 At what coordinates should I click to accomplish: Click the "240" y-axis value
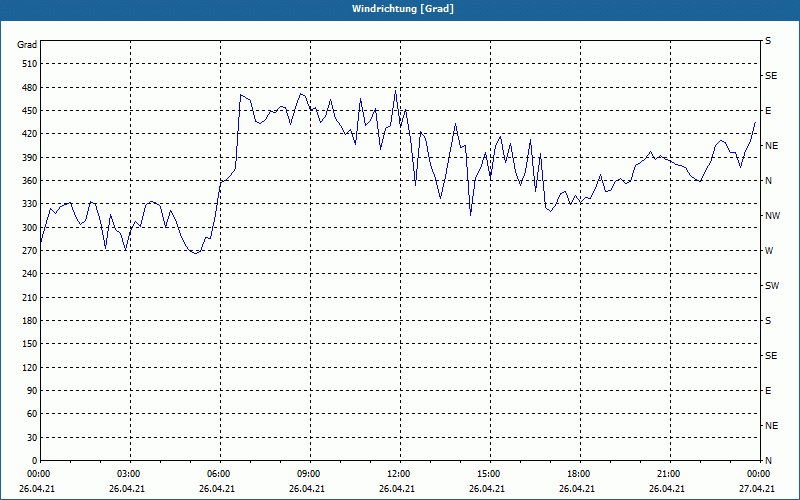click(30, 274)
